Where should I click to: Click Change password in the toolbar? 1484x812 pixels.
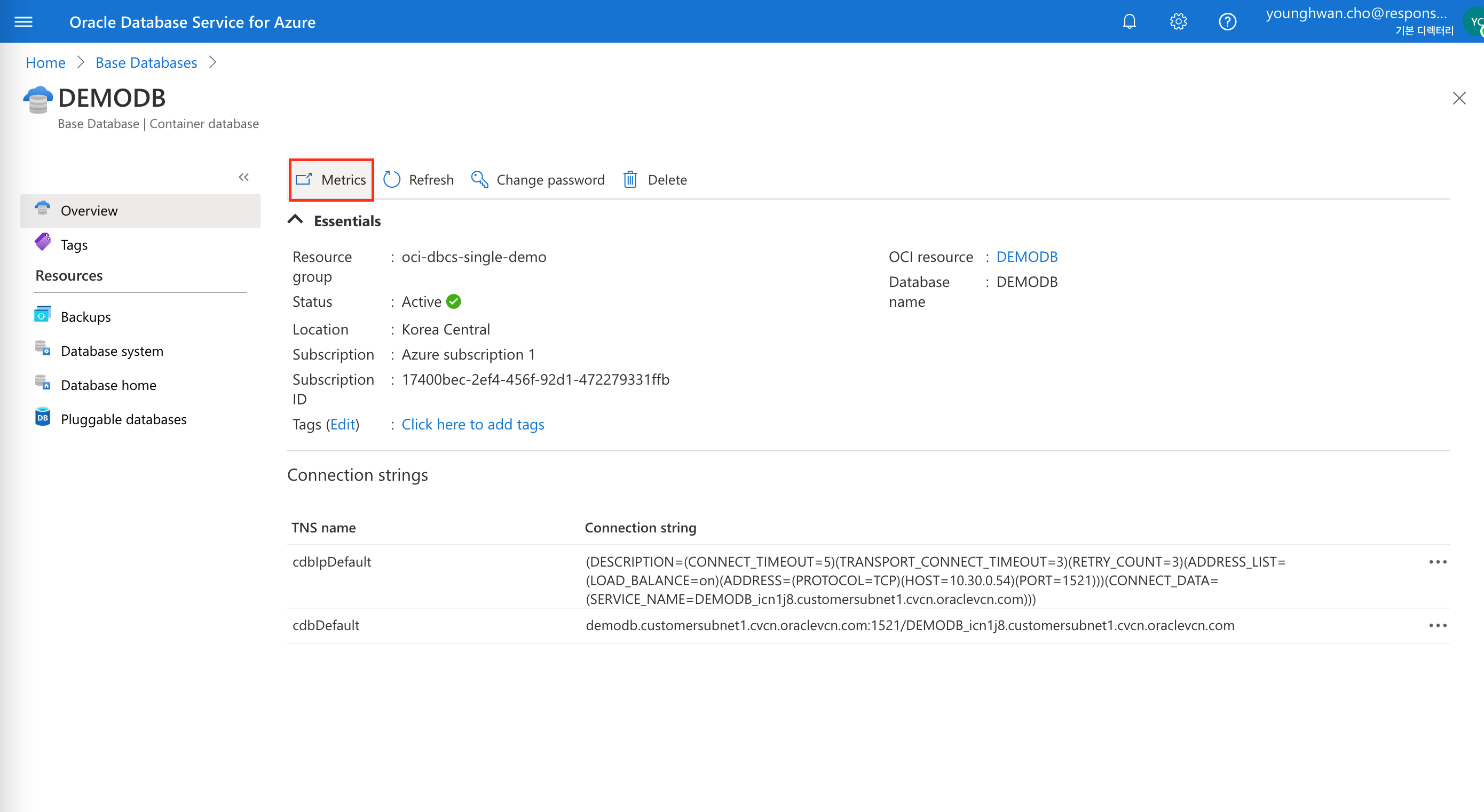[x=538, y=180]
